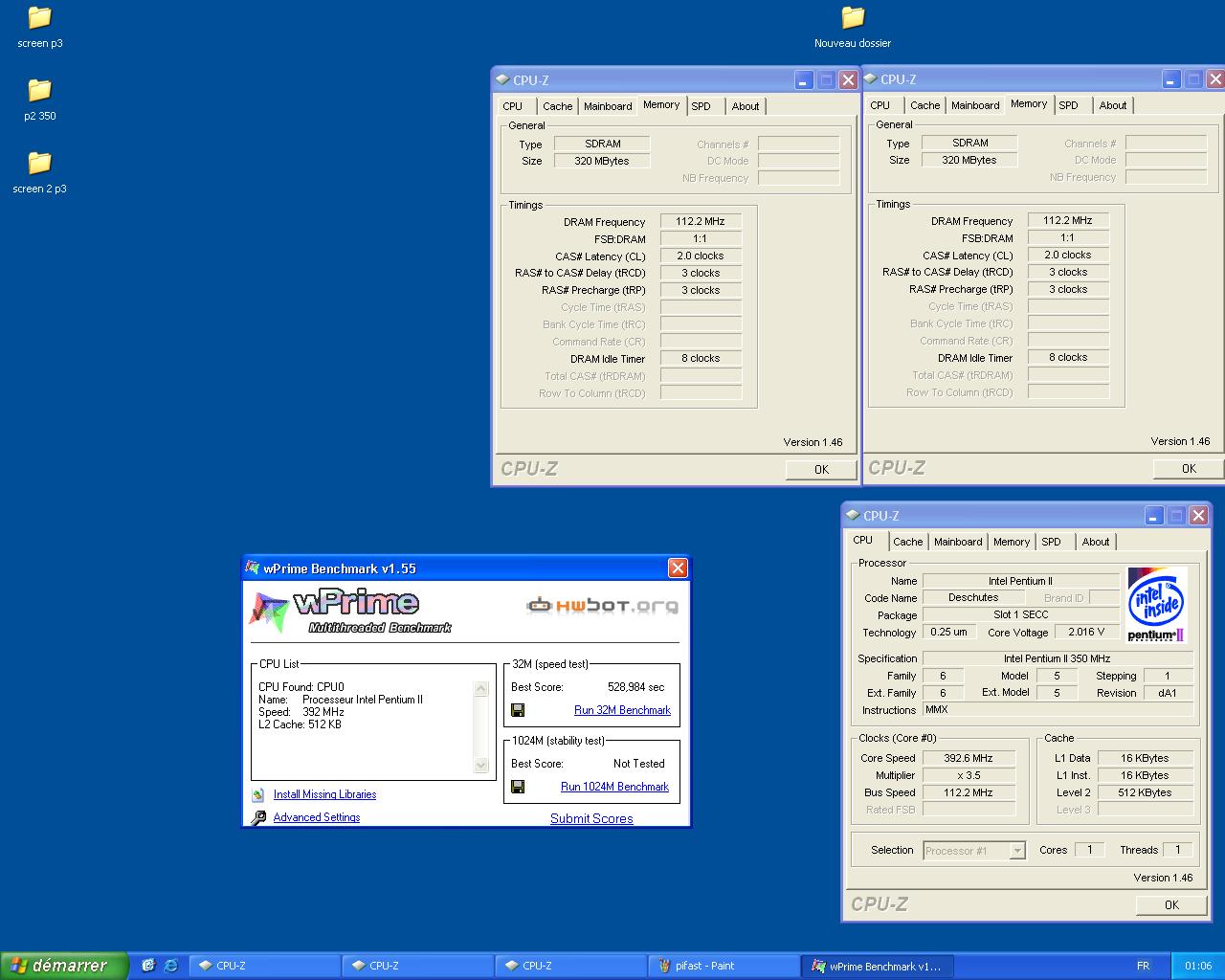1225x980 pixels.
Task: Click the Multiplier x 3.5 value
Action: coord(969,775)
